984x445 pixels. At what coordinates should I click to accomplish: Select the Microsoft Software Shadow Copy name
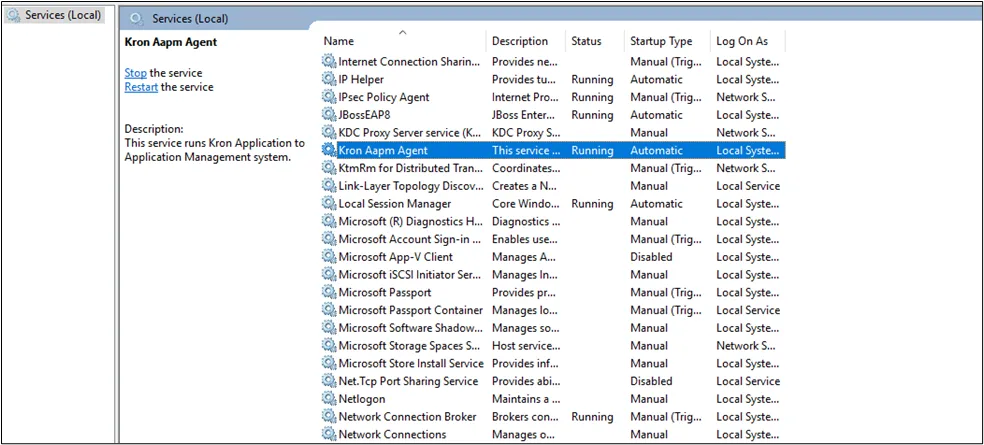[x=411, y=328]
